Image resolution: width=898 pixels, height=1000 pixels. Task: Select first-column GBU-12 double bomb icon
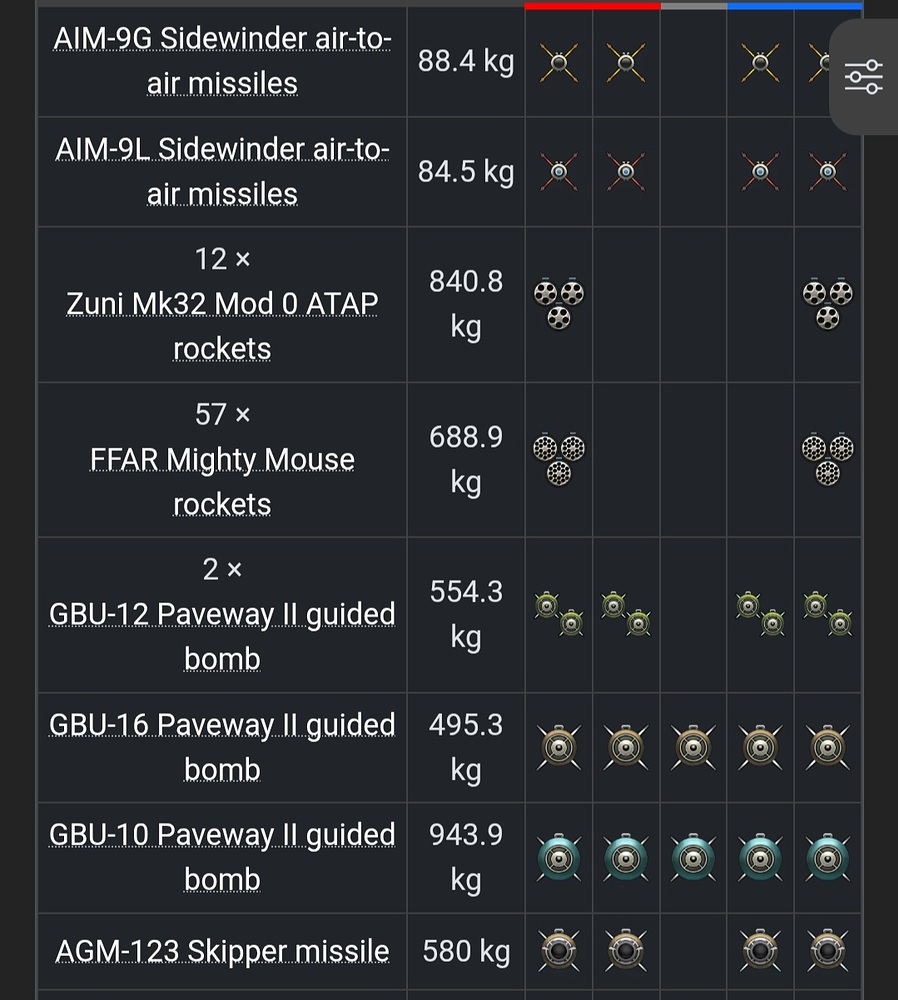(x=559, y=614)
